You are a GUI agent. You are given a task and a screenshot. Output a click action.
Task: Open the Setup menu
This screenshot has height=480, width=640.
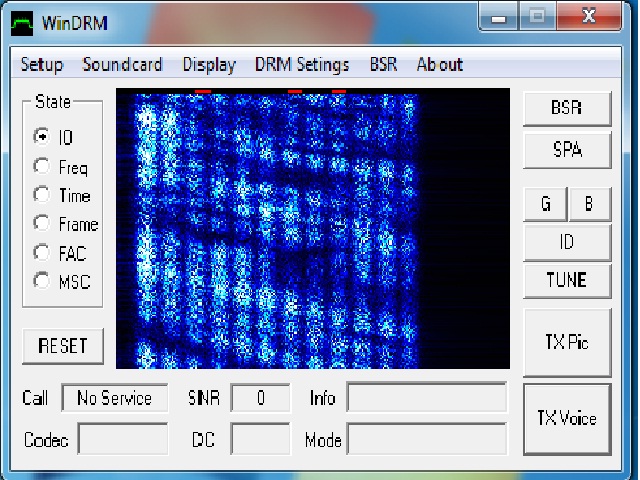click(x=42, y=65)
